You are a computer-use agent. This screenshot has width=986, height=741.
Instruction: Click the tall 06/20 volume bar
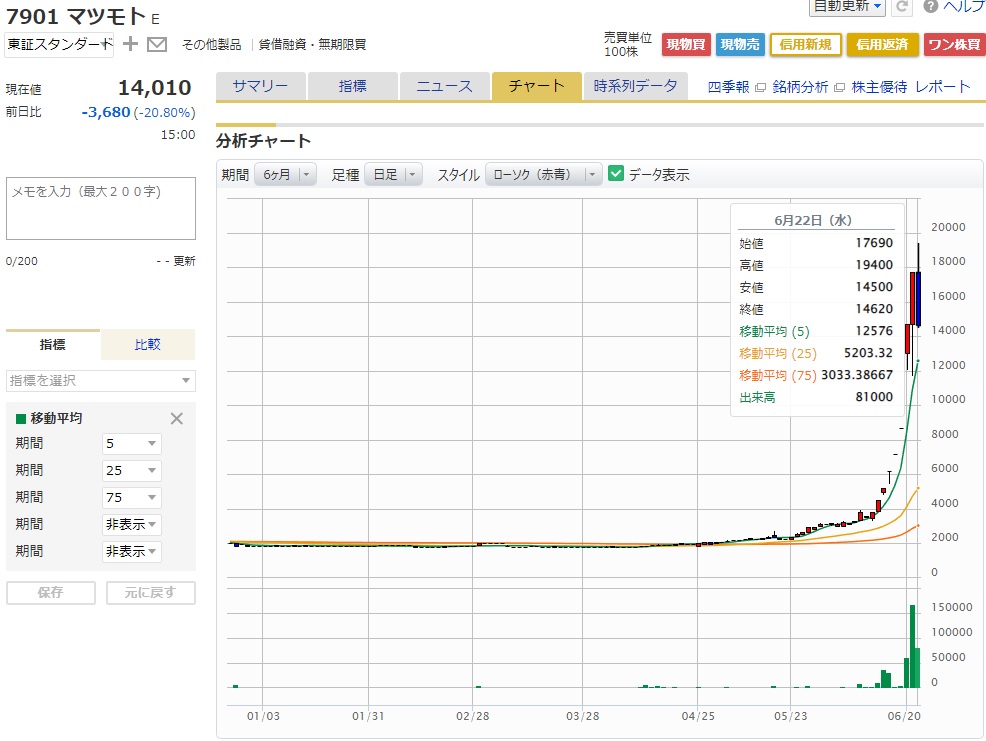click(x=912, y=646)
